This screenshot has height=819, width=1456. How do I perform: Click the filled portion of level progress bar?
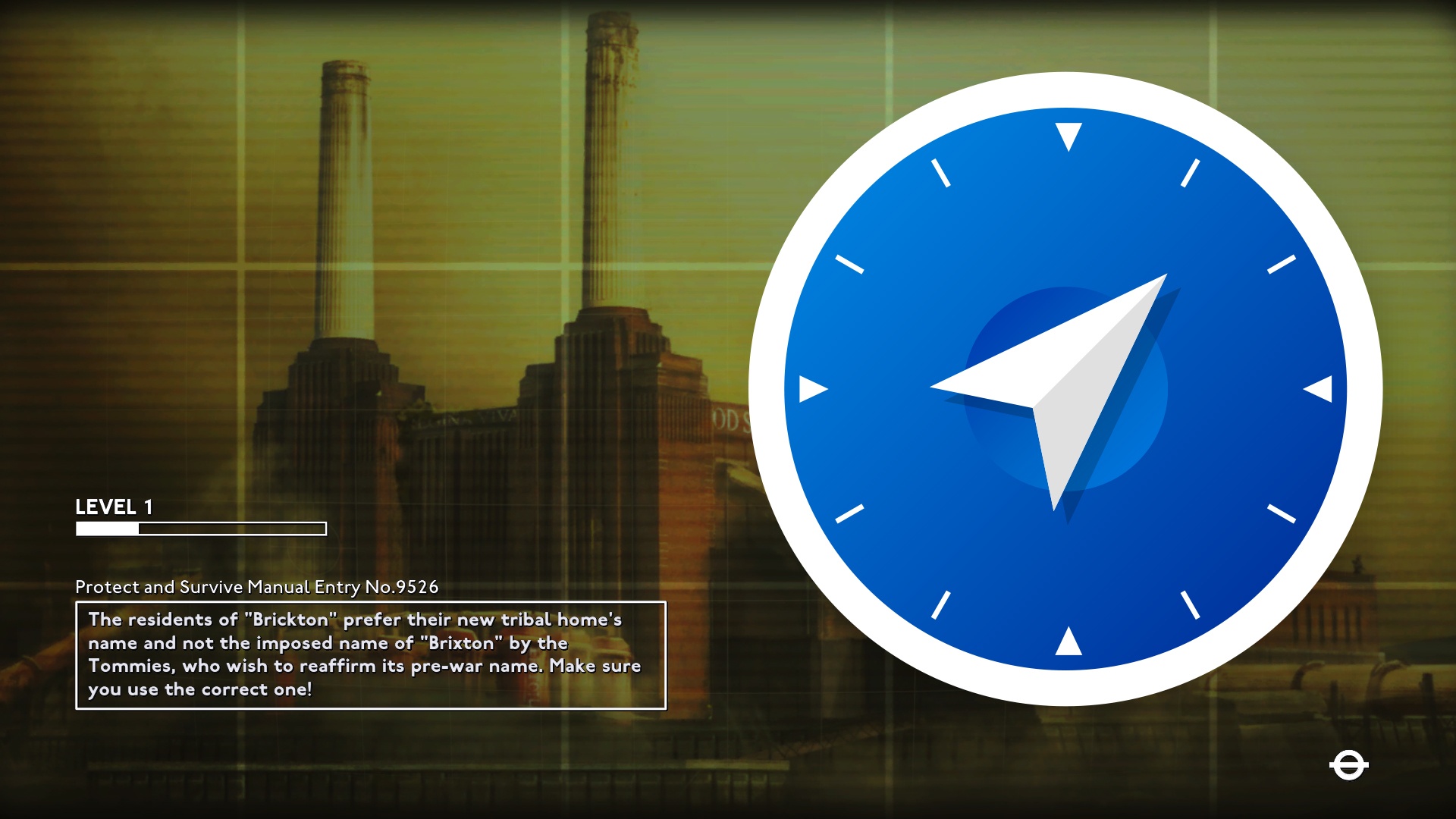point(107,529)
